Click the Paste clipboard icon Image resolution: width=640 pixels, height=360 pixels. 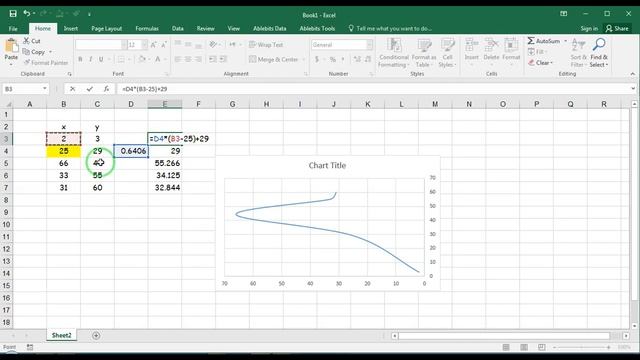click(11, 46)
